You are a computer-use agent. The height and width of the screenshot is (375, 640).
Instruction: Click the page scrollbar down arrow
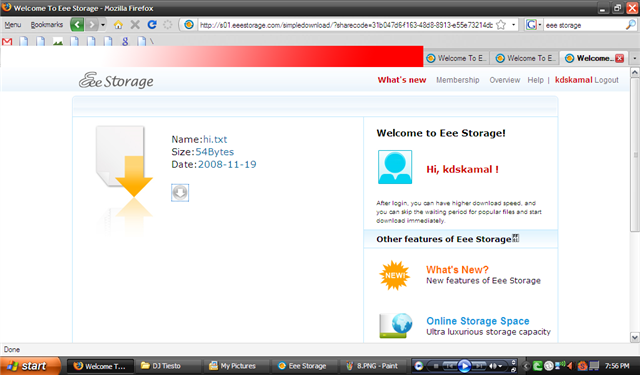(x=635, y=337)
